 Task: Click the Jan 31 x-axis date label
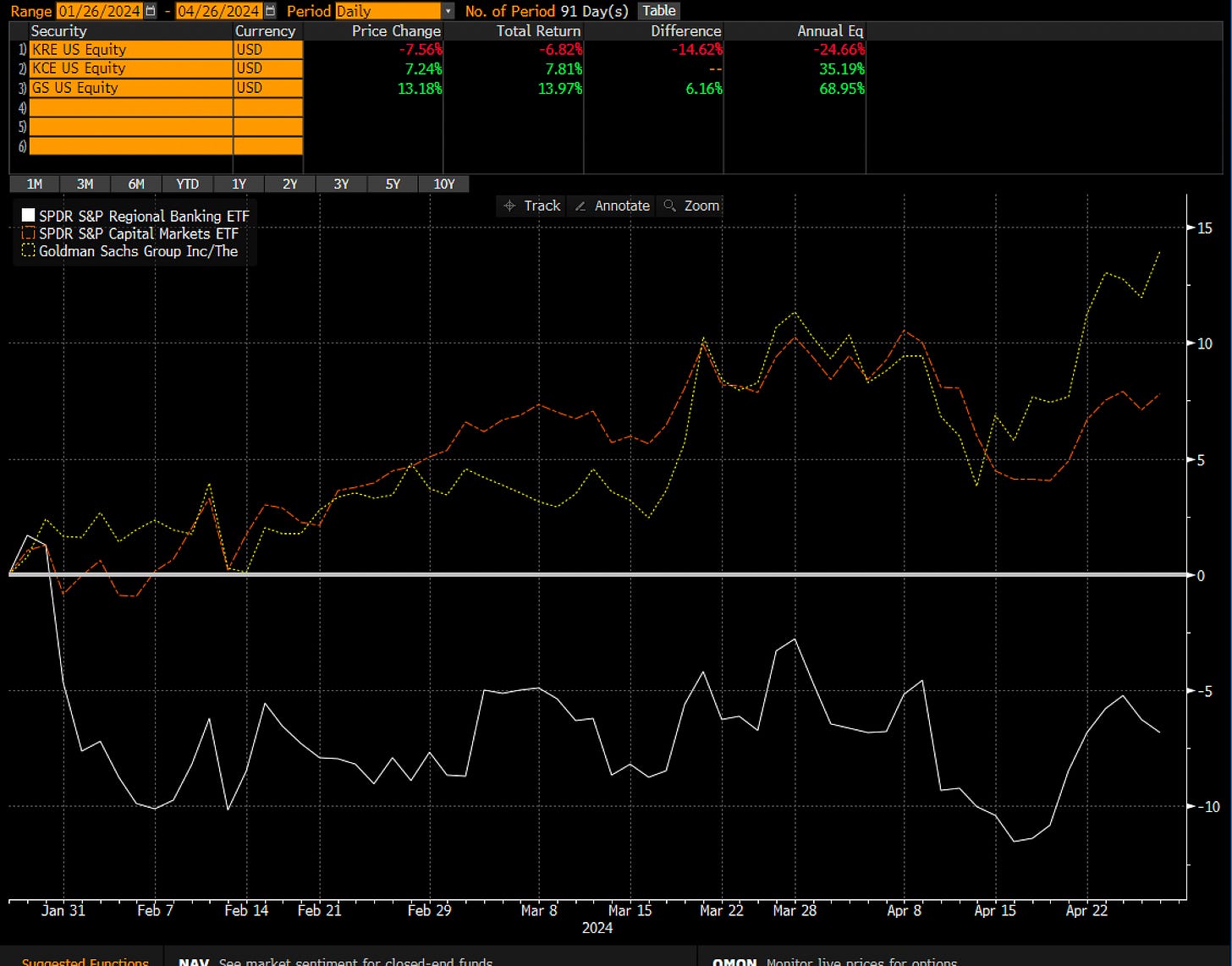click(x=63, y=910)
